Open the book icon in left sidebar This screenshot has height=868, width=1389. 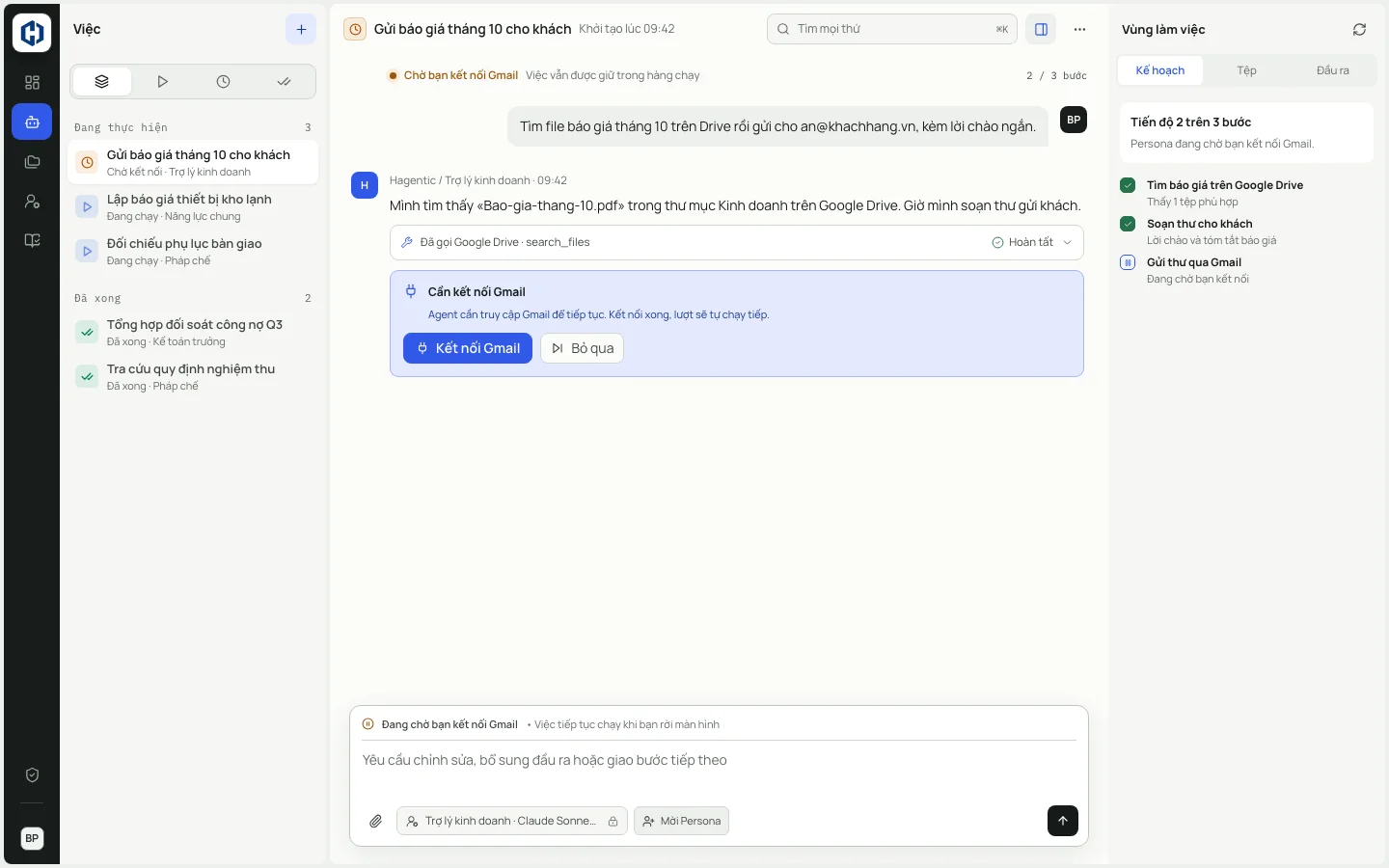point(32,241)
